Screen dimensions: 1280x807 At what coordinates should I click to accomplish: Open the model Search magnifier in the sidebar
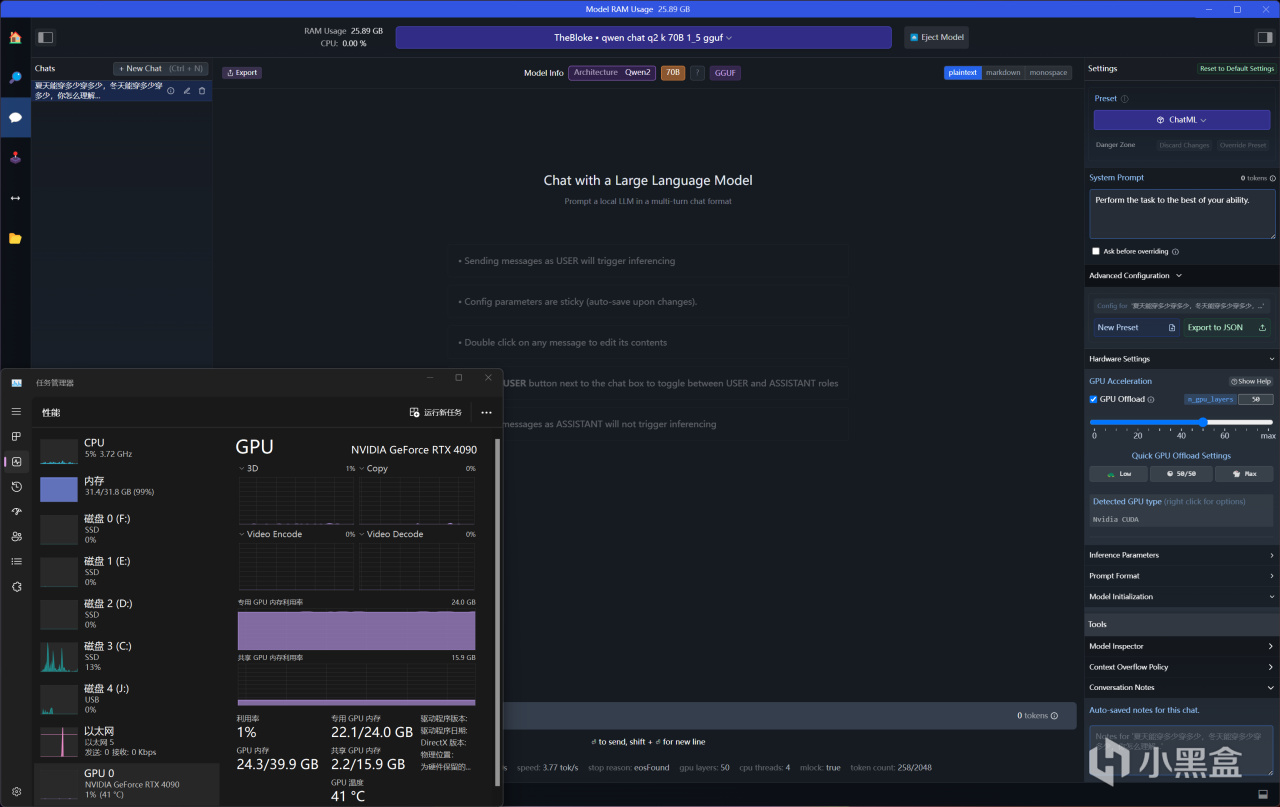click(x=15, y=77)
